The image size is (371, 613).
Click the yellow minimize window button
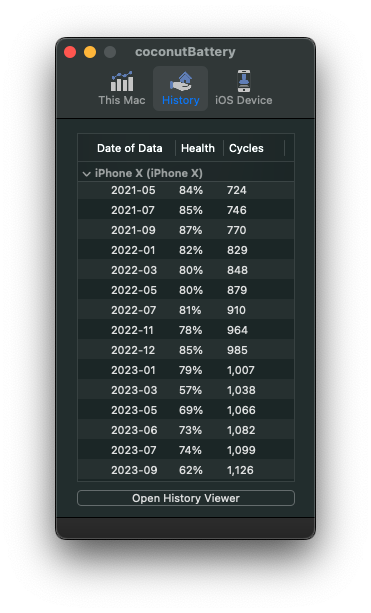(90, 52)
